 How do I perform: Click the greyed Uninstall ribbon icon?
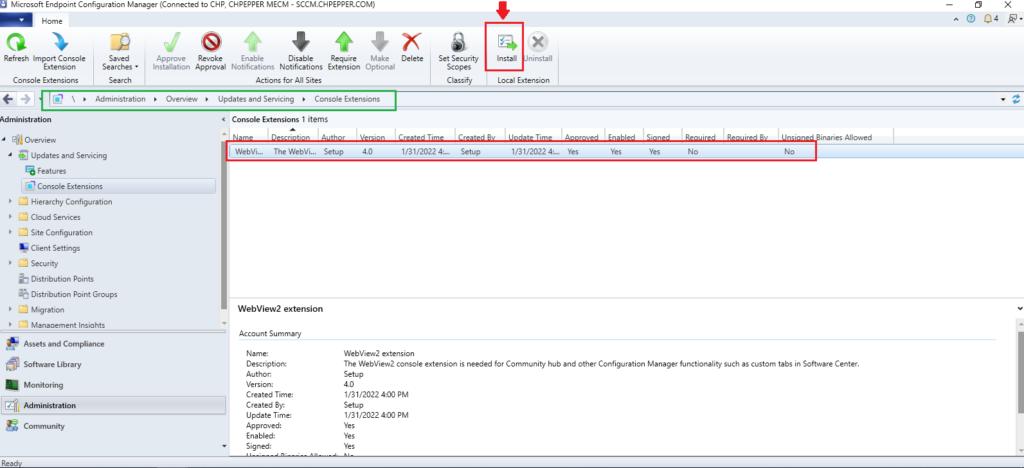pyautogui.click(x=537, y=43)
